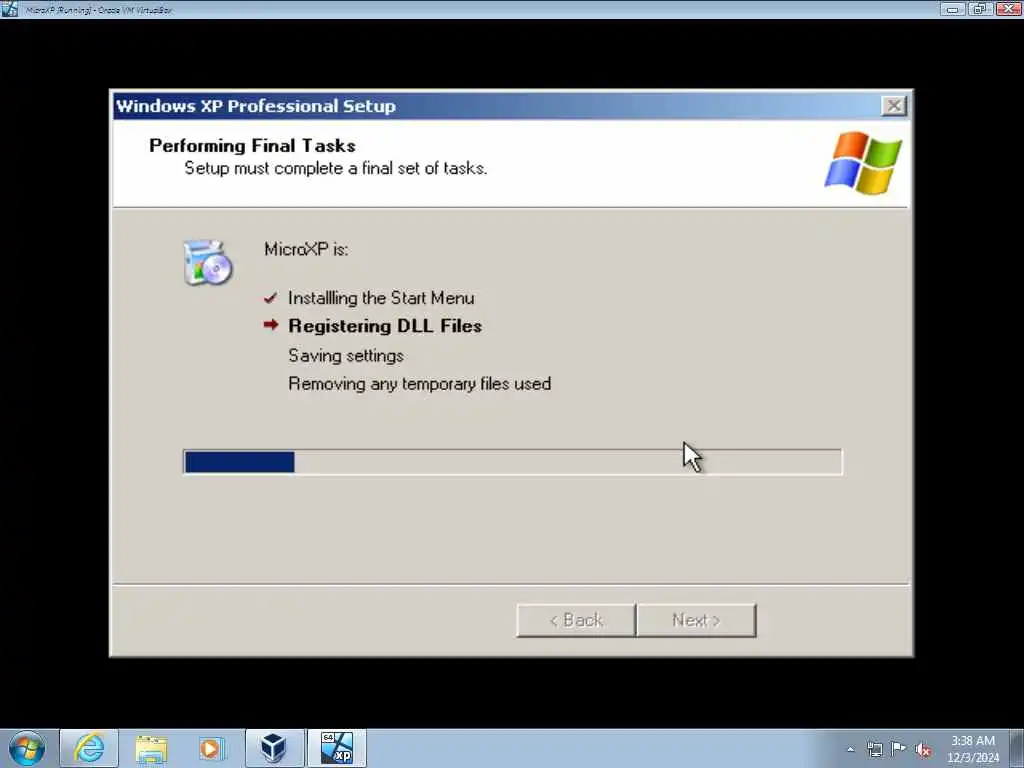Open Internet Explorer from the taskbar
The image size is (1024, 768).
(x=89, y=748)
